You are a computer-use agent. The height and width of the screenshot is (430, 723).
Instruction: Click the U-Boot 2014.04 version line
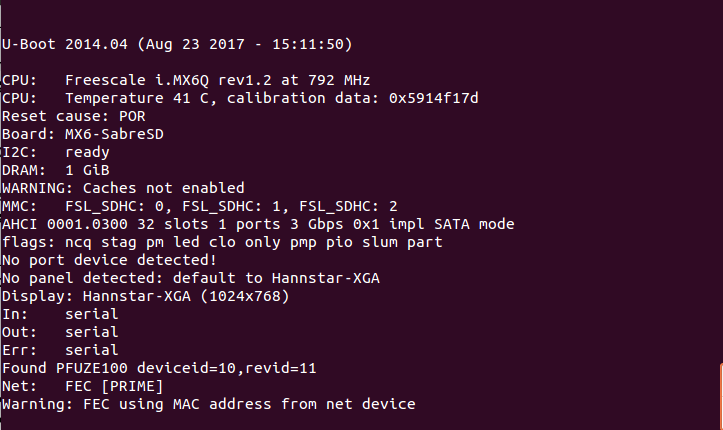tap(176, 44)
